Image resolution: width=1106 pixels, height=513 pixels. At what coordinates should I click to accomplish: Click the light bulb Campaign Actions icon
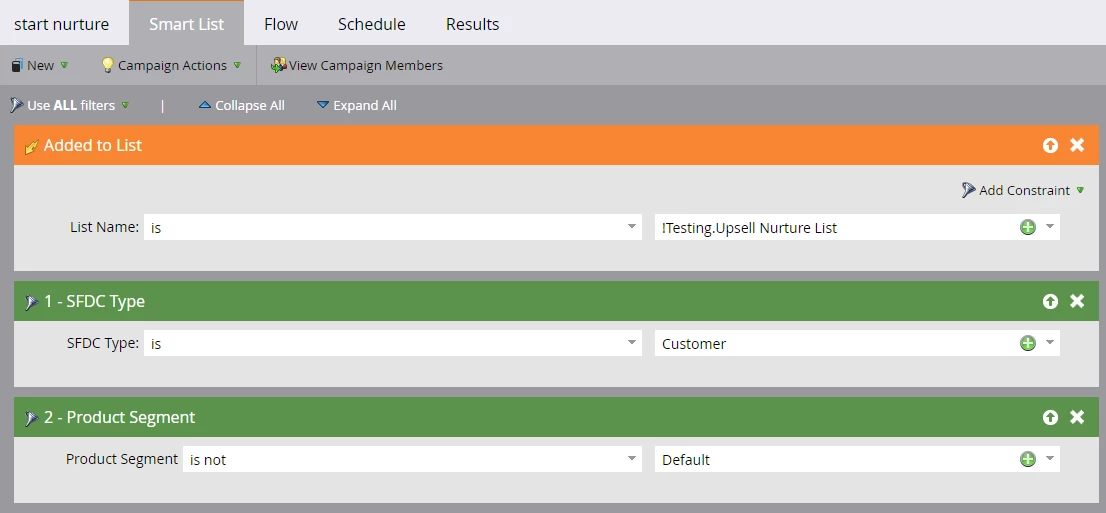(107, 65)
